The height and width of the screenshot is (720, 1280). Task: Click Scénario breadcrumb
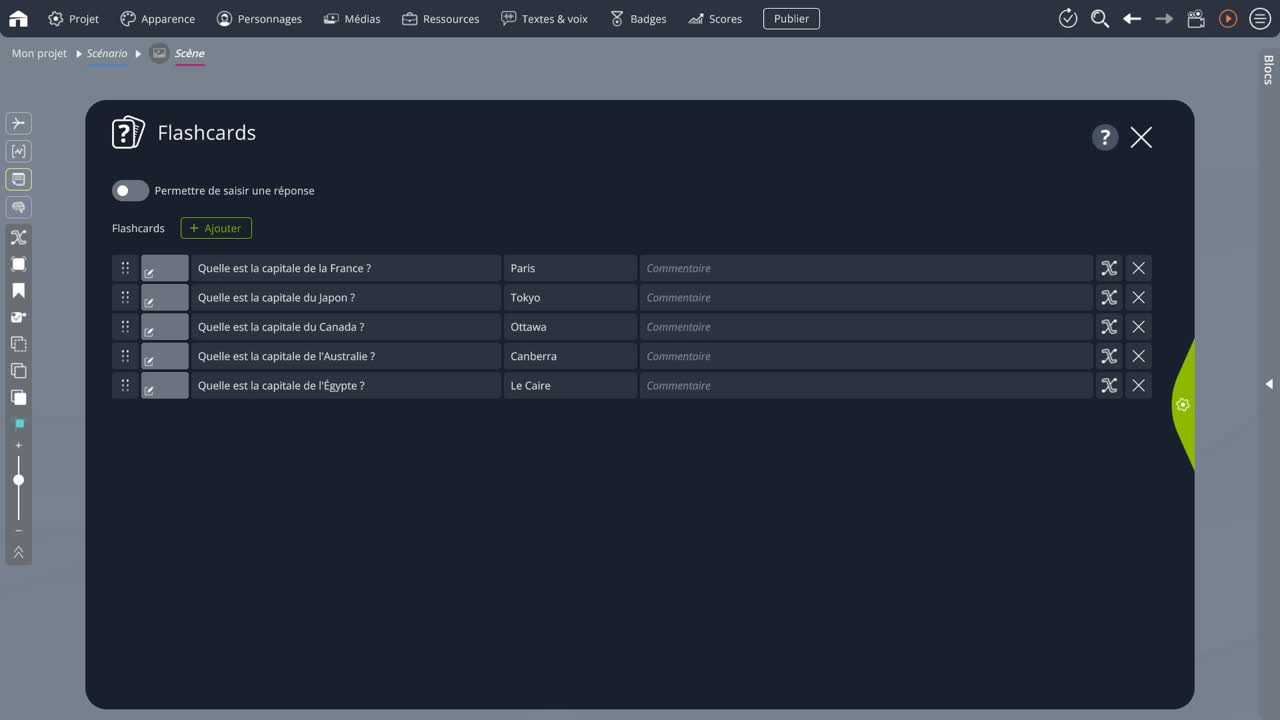point(107,53)
